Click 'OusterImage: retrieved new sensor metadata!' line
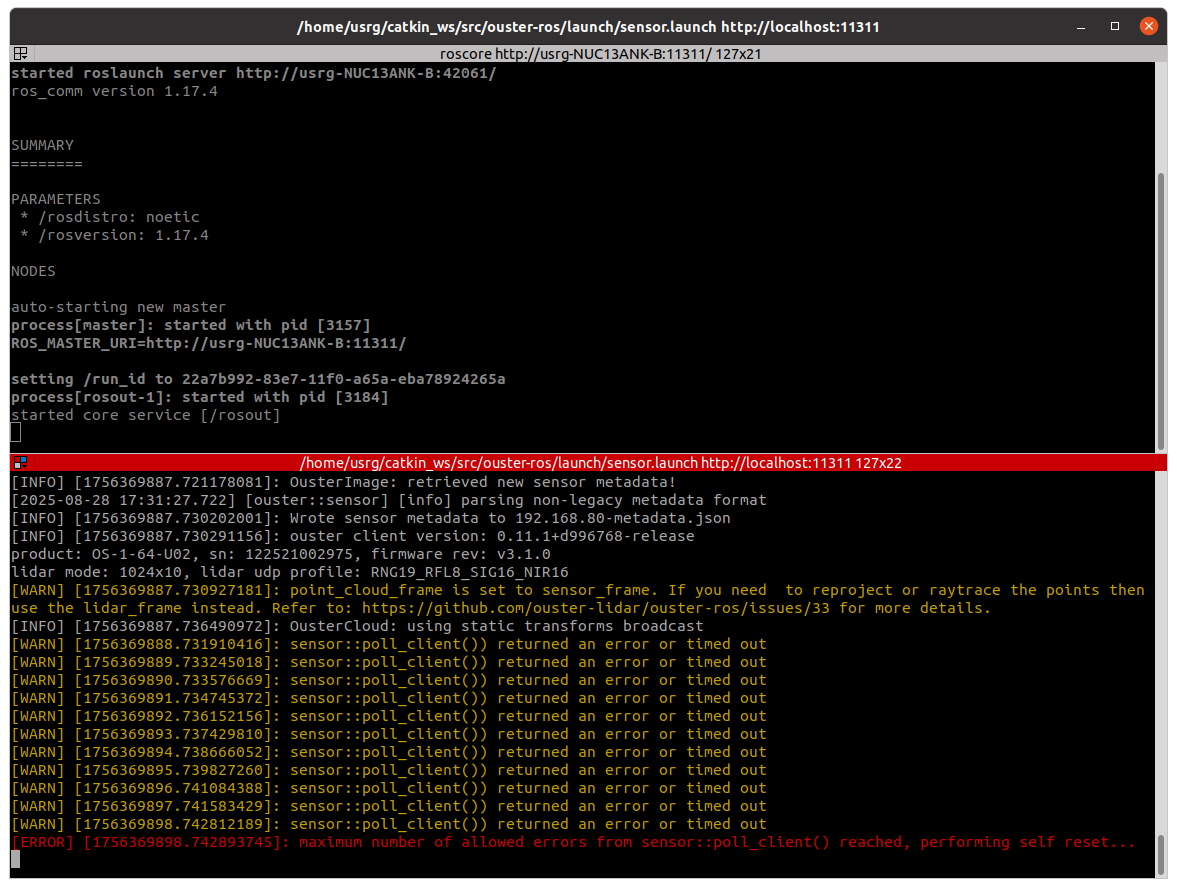The height and width of the screenshot is (888, 1177). tap(344, 482)
